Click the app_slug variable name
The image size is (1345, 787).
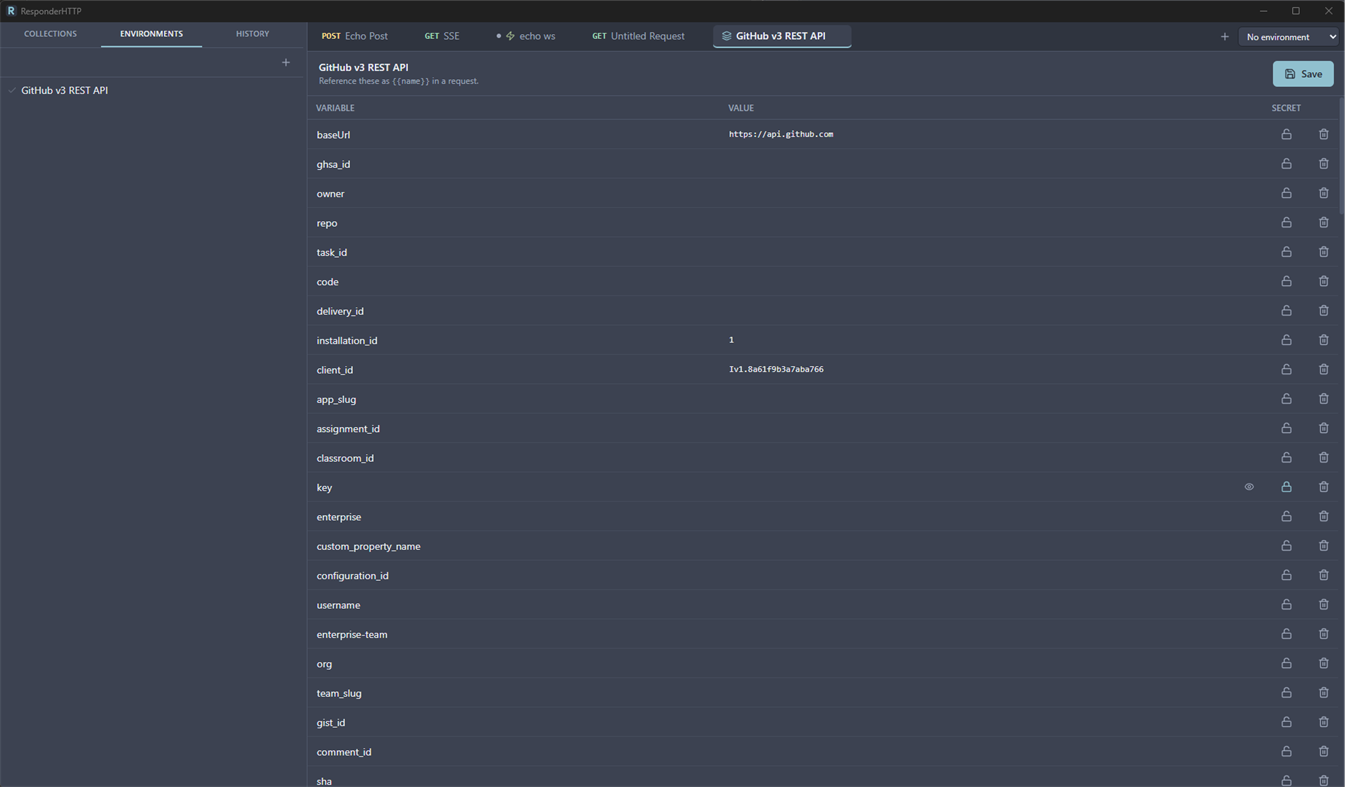[336, 399]
